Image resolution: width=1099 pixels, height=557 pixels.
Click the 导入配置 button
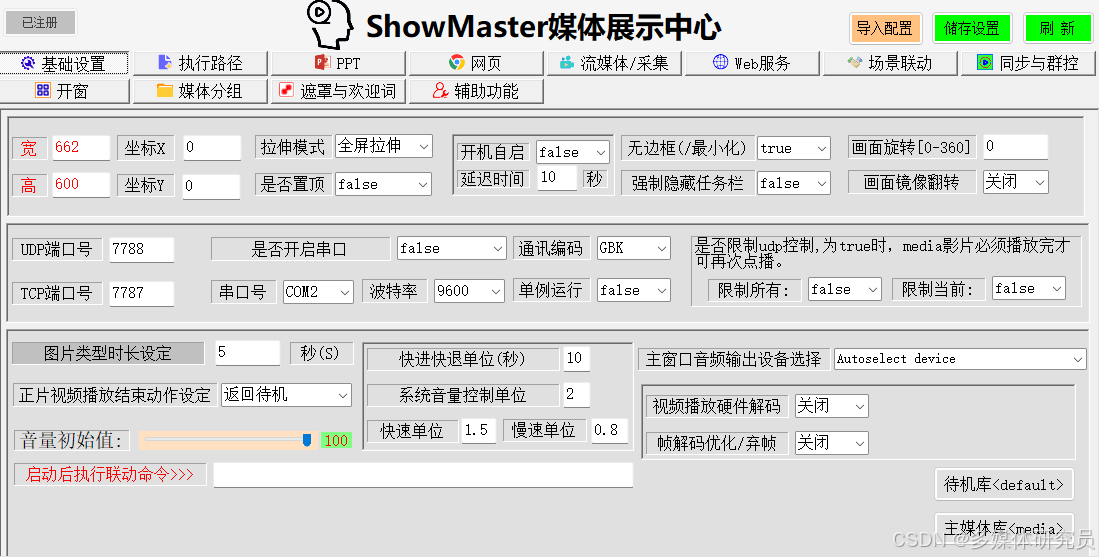pos(885,29)
